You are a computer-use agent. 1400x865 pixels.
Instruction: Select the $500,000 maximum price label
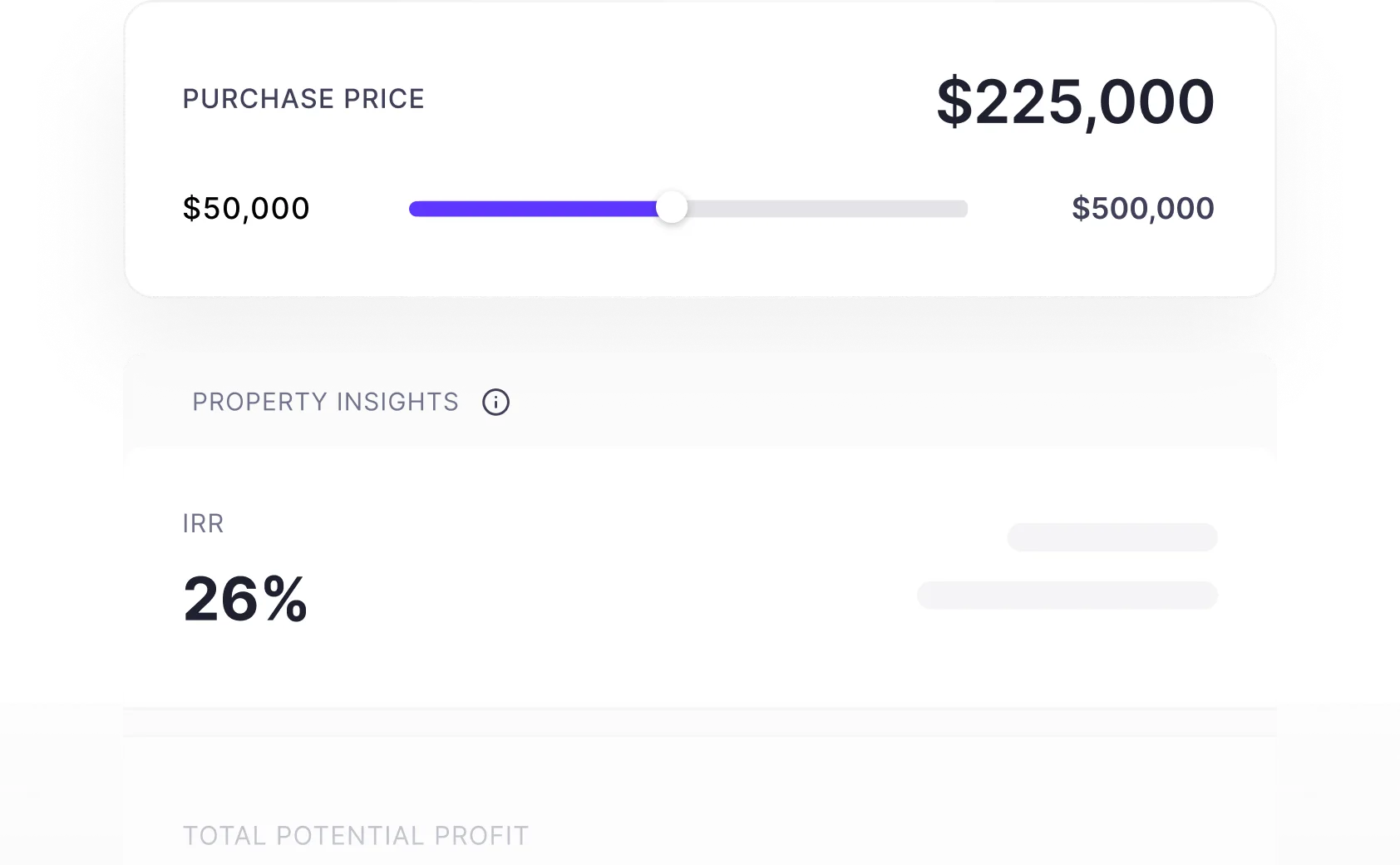1143,209
